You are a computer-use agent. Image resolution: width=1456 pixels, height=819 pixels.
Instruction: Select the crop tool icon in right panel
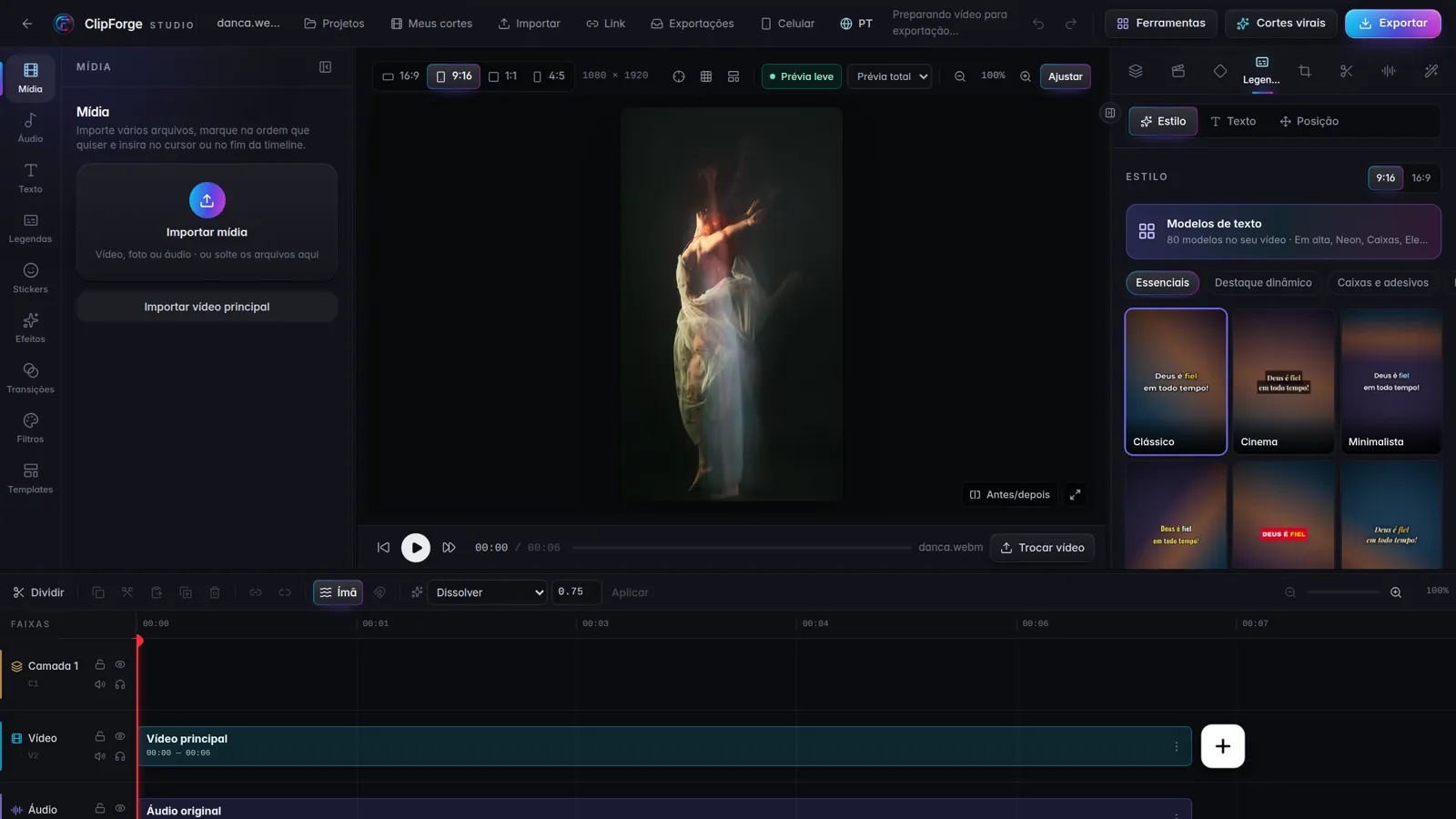coord(1304,71)
